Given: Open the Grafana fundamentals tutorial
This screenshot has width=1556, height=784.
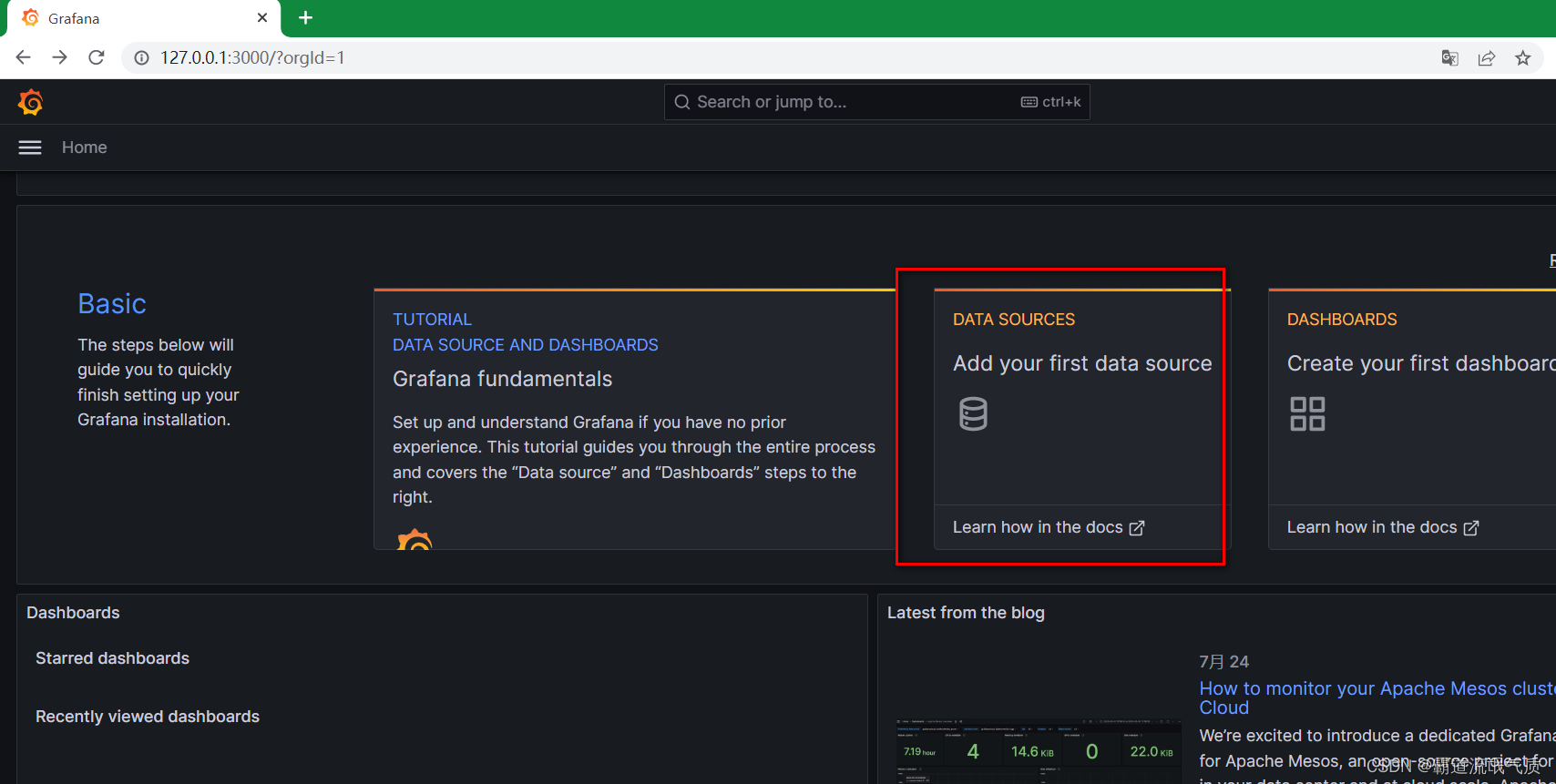Looking at the screenshot, I should (x=503, y=379).
